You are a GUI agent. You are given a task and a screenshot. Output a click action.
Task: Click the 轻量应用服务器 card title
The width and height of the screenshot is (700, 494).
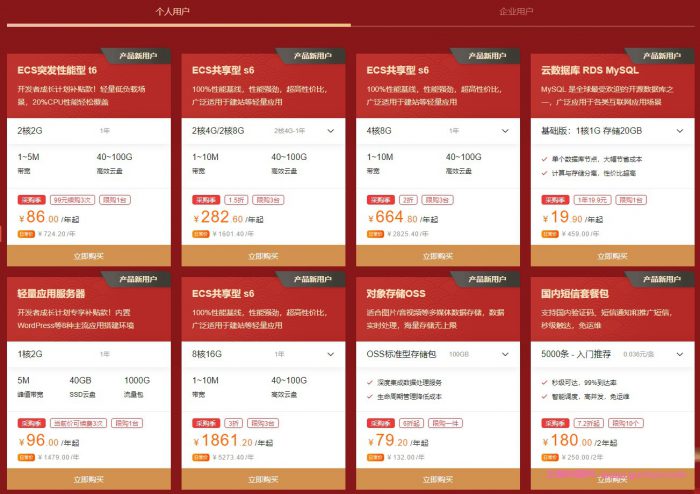52,294
